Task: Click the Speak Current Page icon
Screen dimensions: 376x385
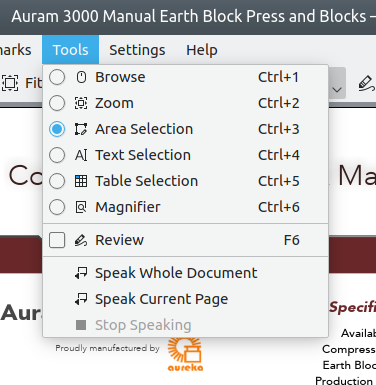Action: click(81, 299)
